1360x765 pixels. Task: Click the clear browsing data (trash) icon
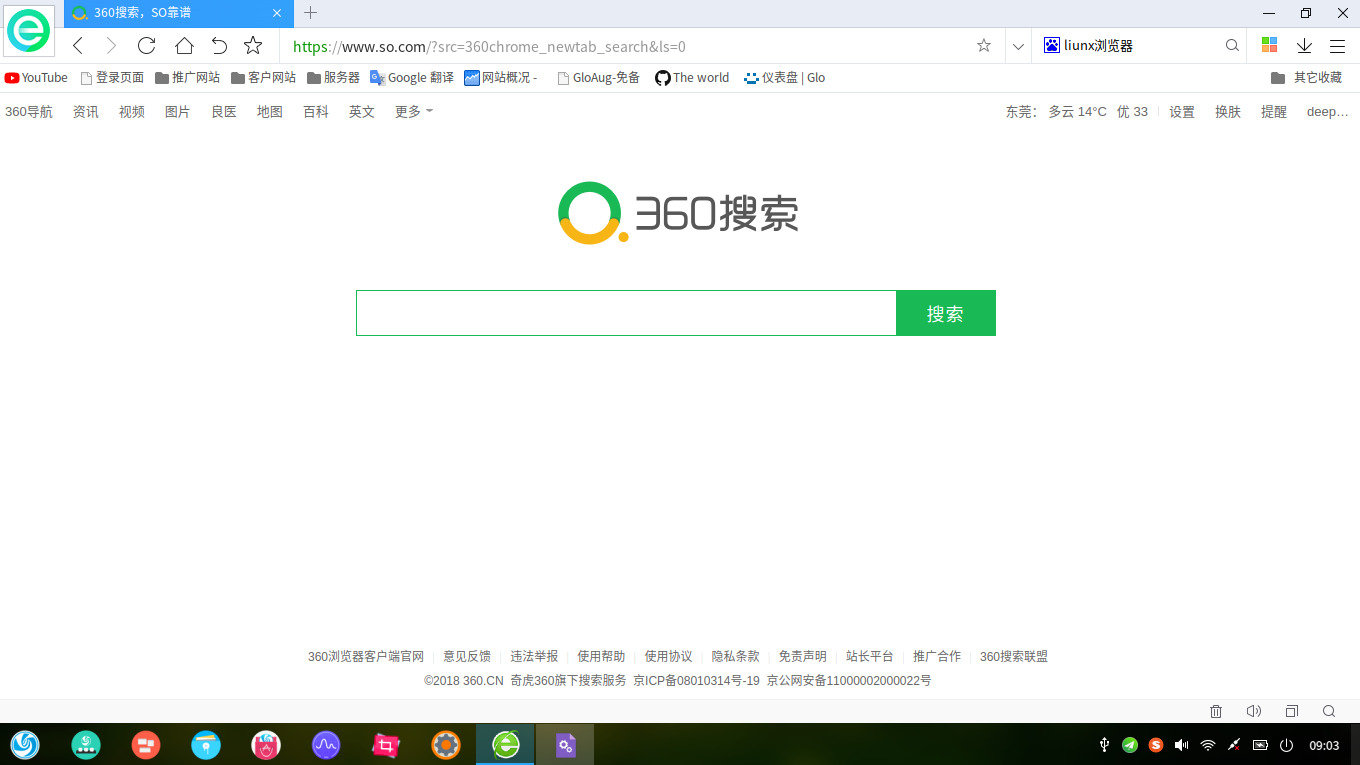1216,710
